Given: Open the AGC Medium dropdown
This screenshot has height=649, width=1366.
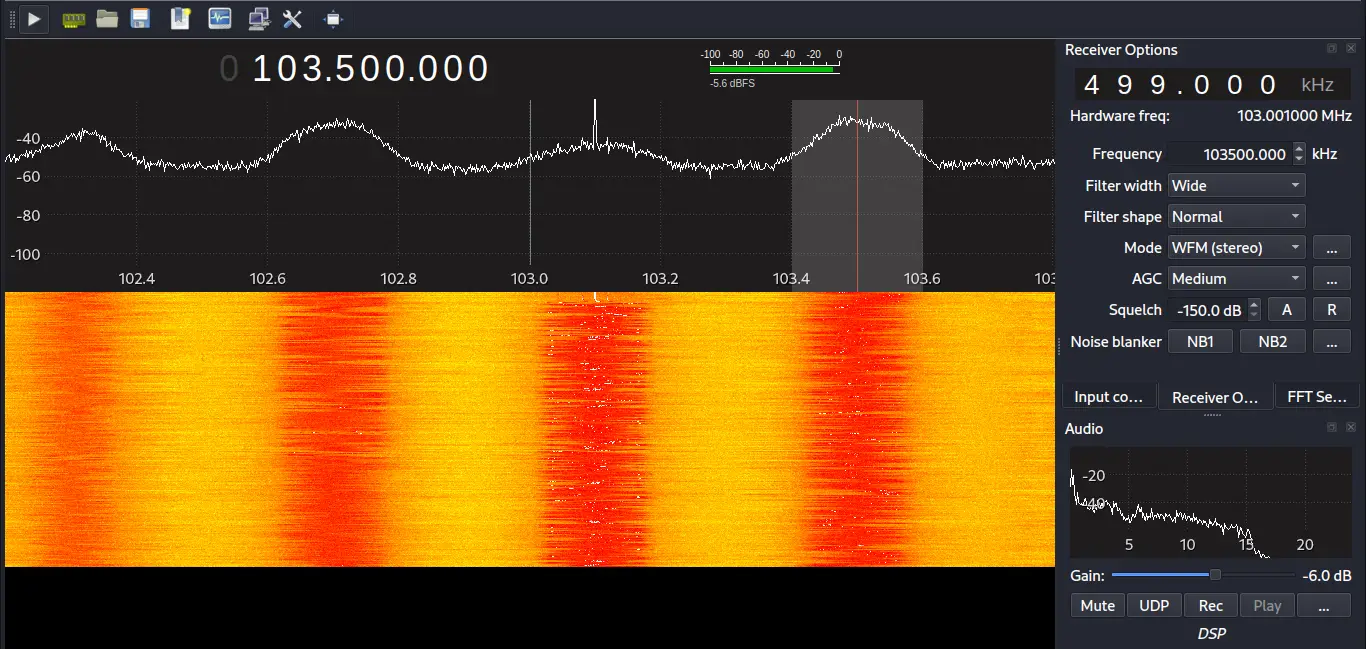Looking at the screenshot, I should 1236,278.
